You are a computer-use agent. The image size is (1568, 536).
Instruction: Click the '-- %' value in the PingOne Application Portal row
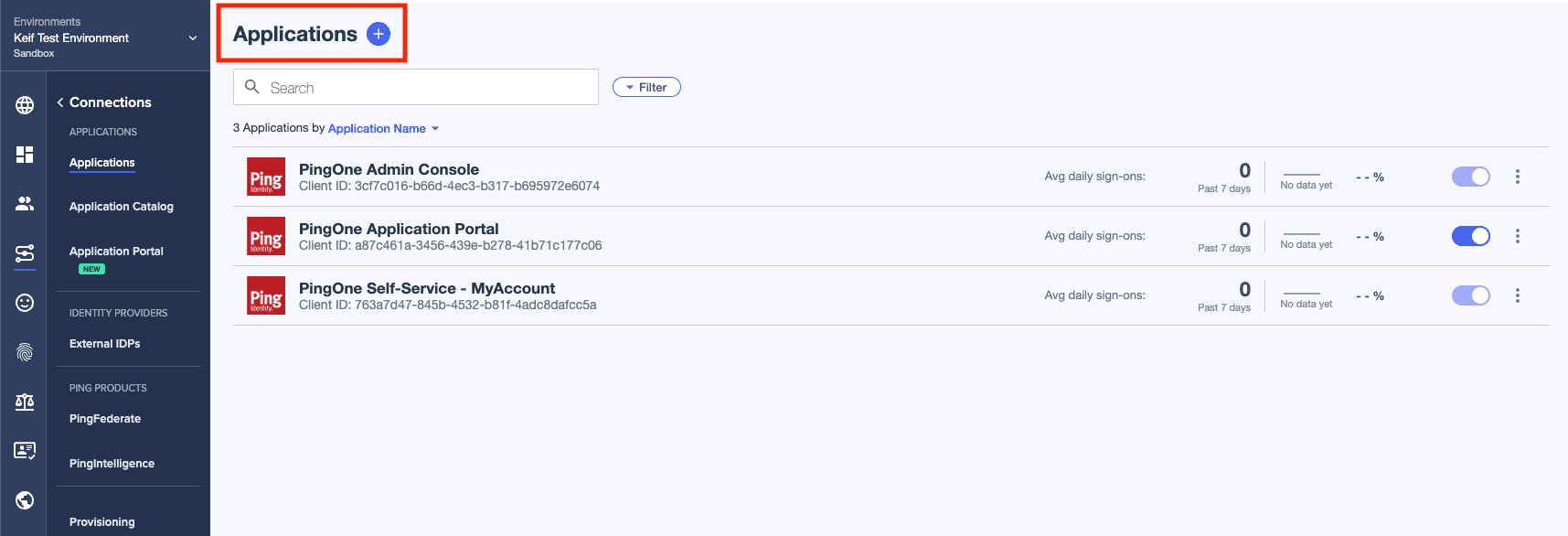coord(1370,237)
